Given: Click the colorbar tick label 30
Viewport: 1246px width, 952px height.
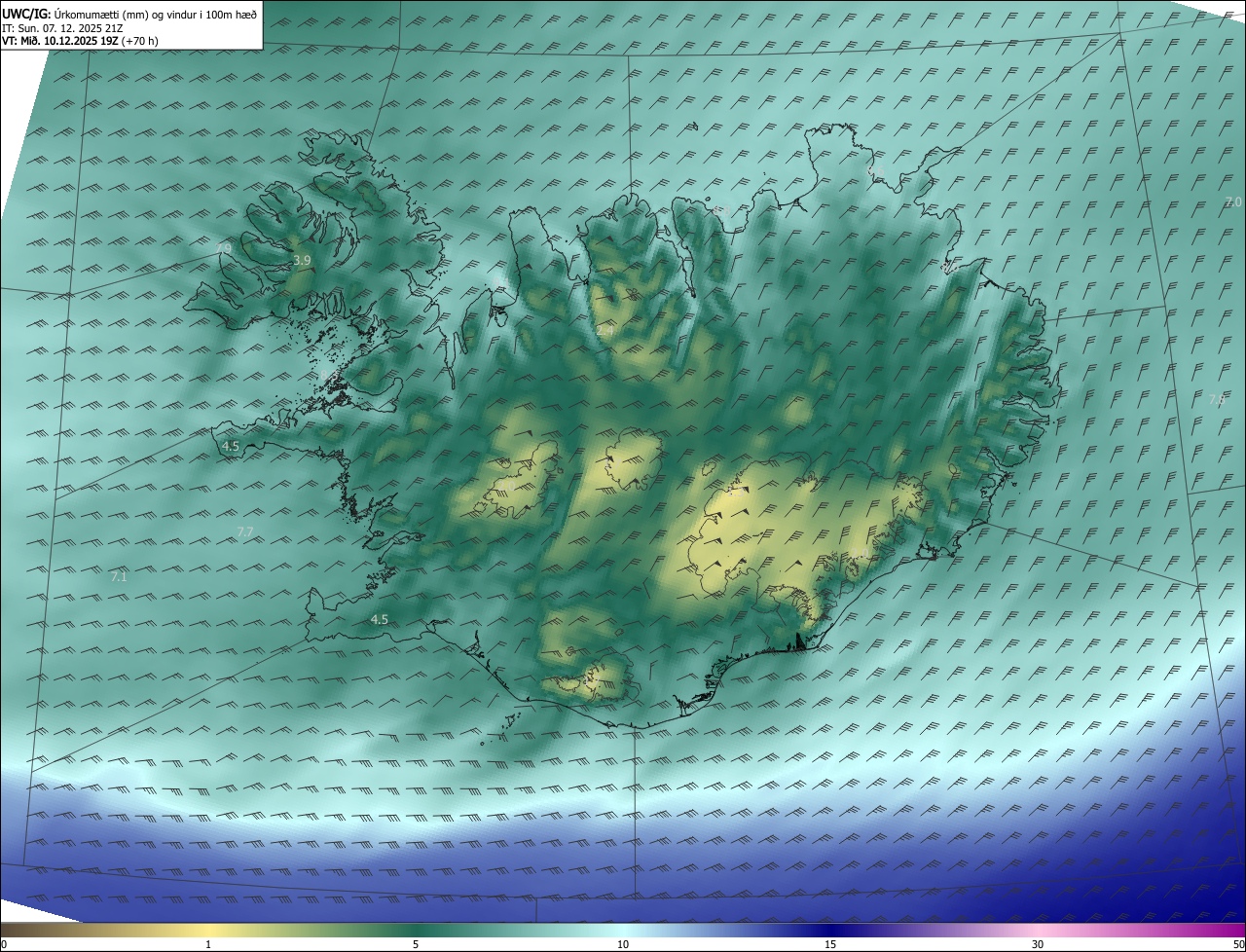Looking at the screenshot, I should pos(1038,944).
